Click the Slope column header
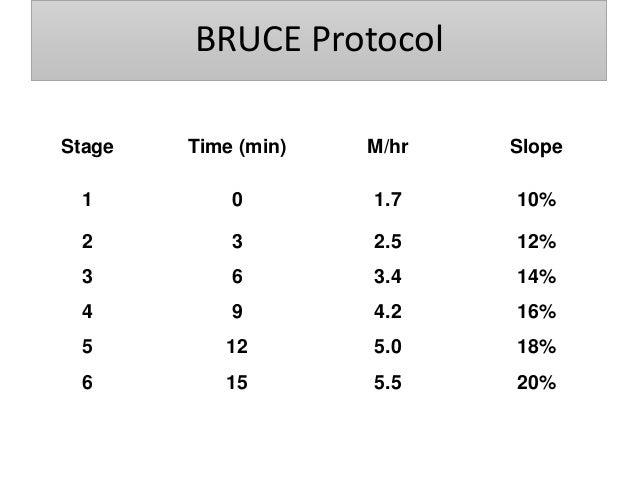Image resolution: width=638 pixels, height=479 pixels. pyautogui.click(x=536, y=147)
